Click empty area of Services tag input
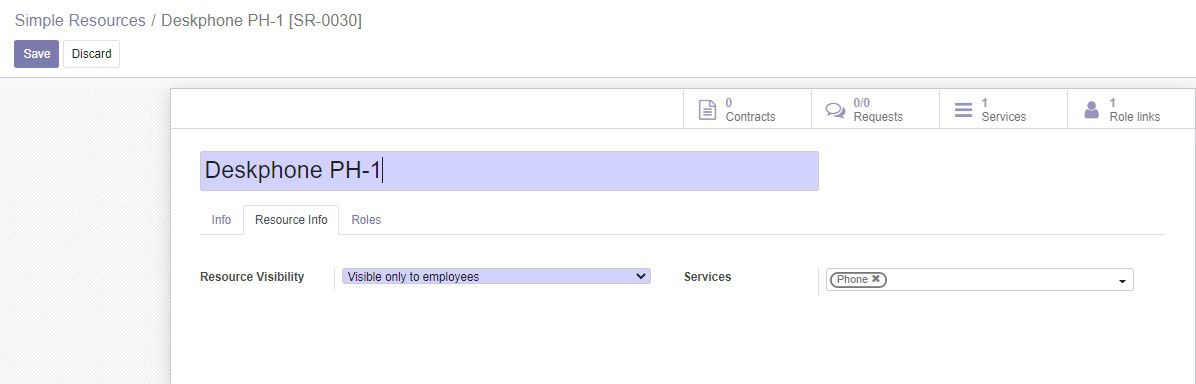The width and height of the screenshot is (1196, 384). click(999, 279)
